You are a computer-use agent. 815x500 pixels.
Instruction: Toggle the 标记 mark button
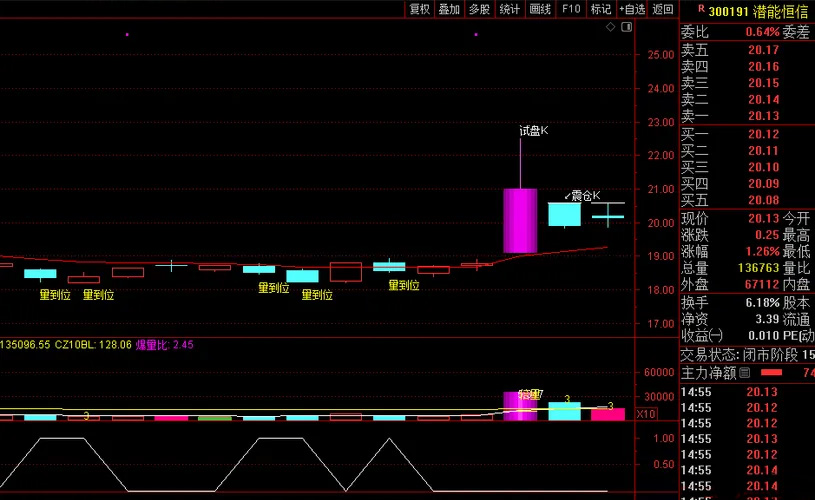point(601,9)
